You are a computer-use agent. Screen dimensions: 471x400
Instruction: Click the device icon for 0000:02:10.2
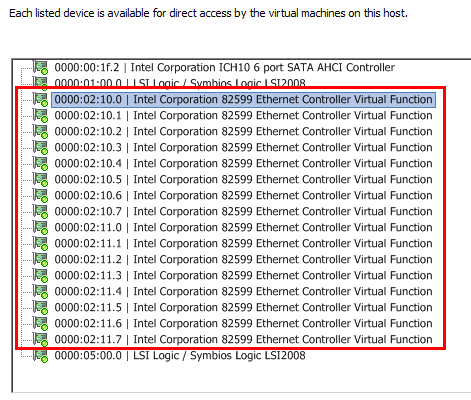click(x=41, y=131)
